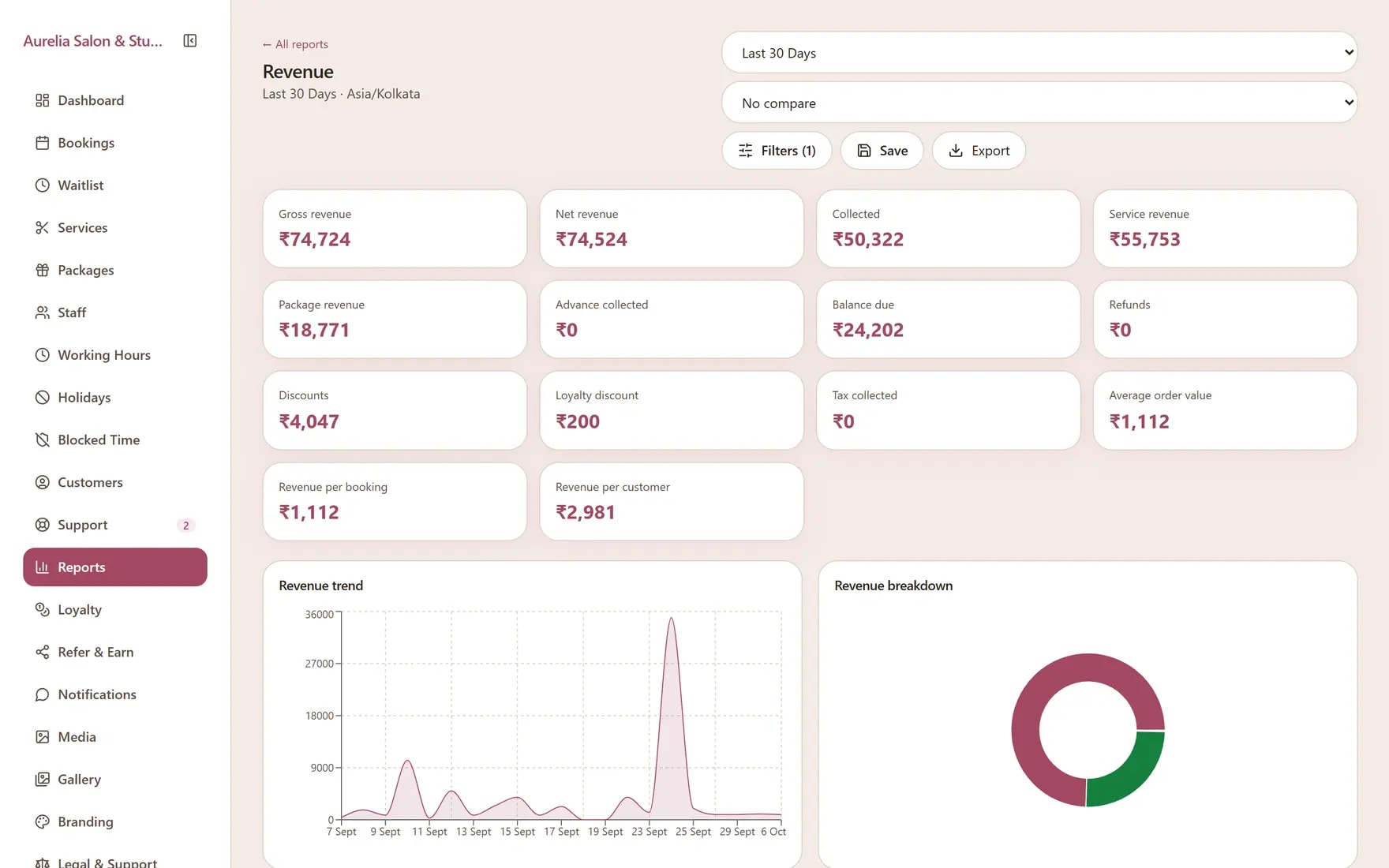Click the Loyalty coins icon
This screenshot has width=1389, height=868.
(x=42, y=610)
